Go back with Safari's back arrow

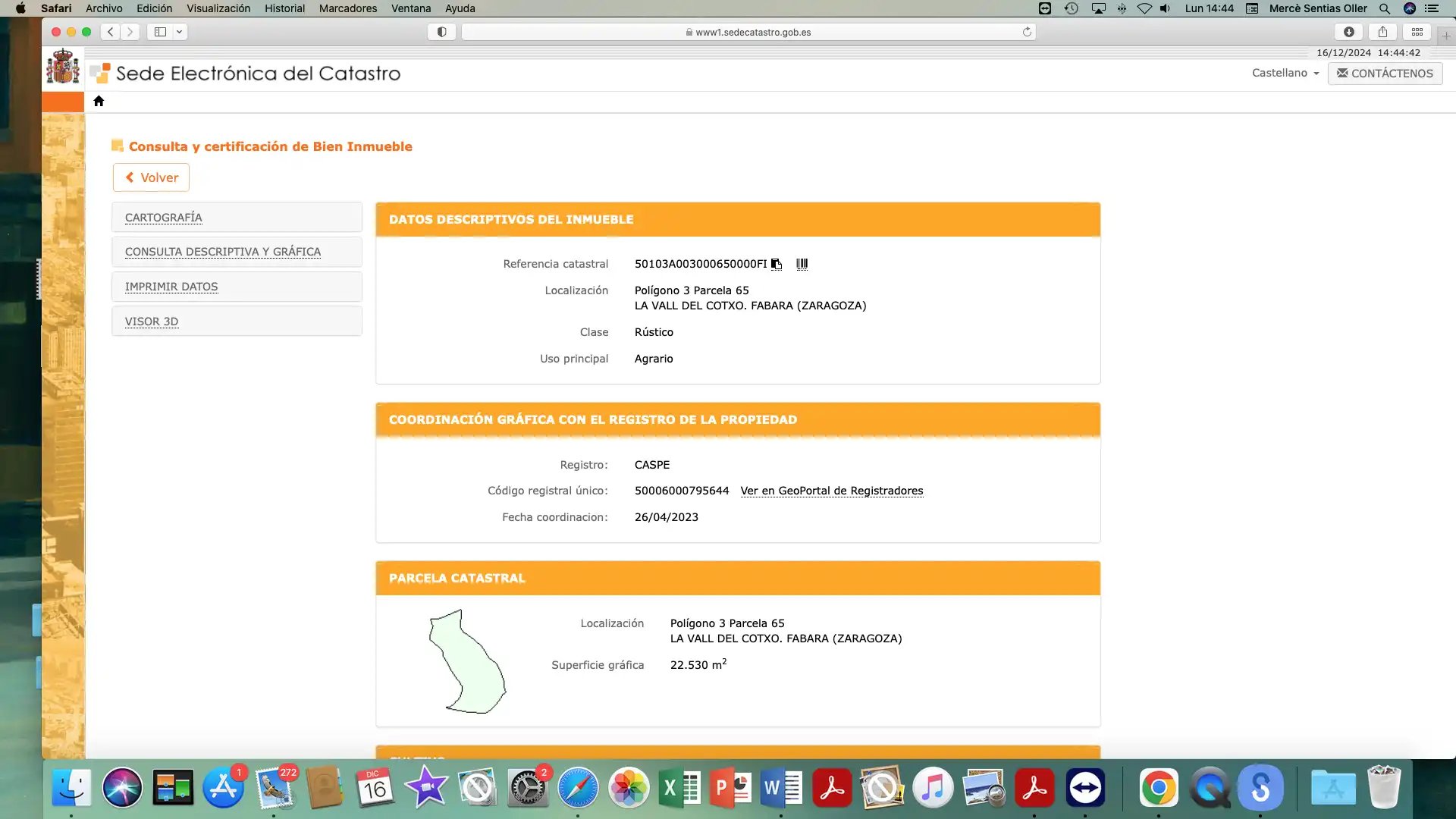pyautogui.click(x=111, y=32)
